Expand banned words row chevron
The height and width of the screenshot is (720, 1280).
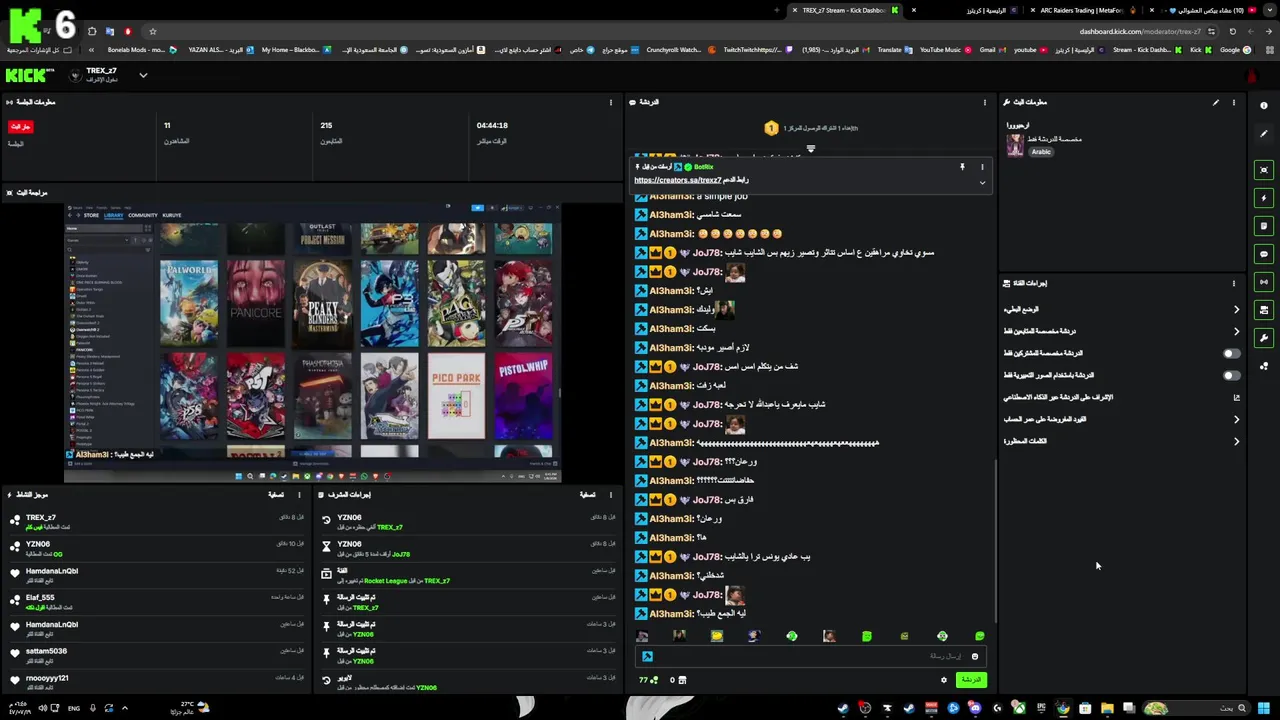[x=1237, y=441]
